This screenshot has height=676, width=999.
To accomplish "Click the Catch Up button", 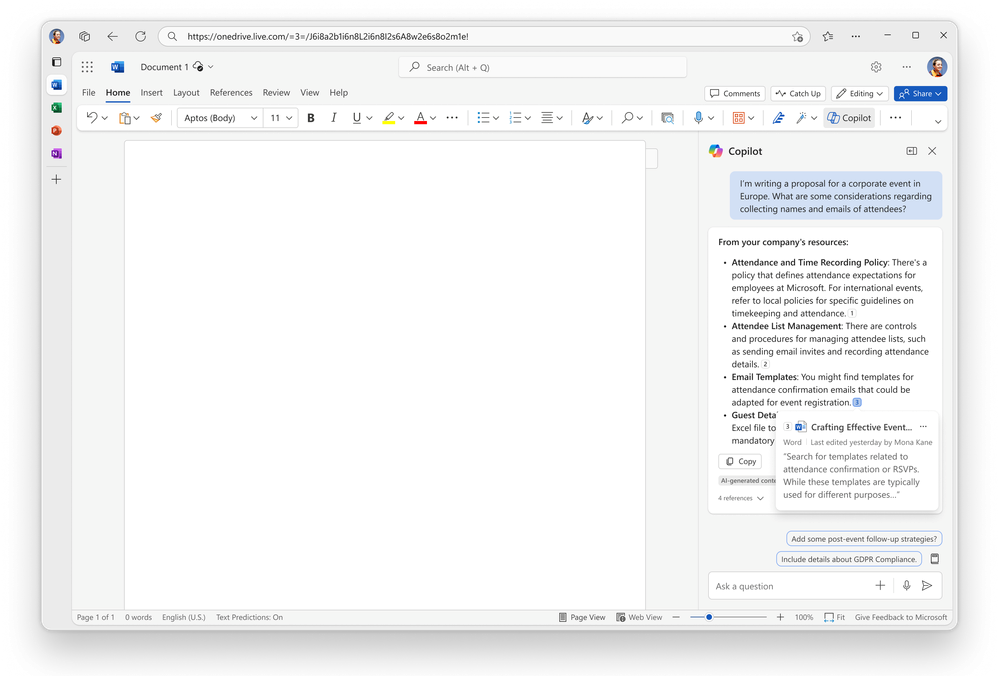I will point(798,94).
